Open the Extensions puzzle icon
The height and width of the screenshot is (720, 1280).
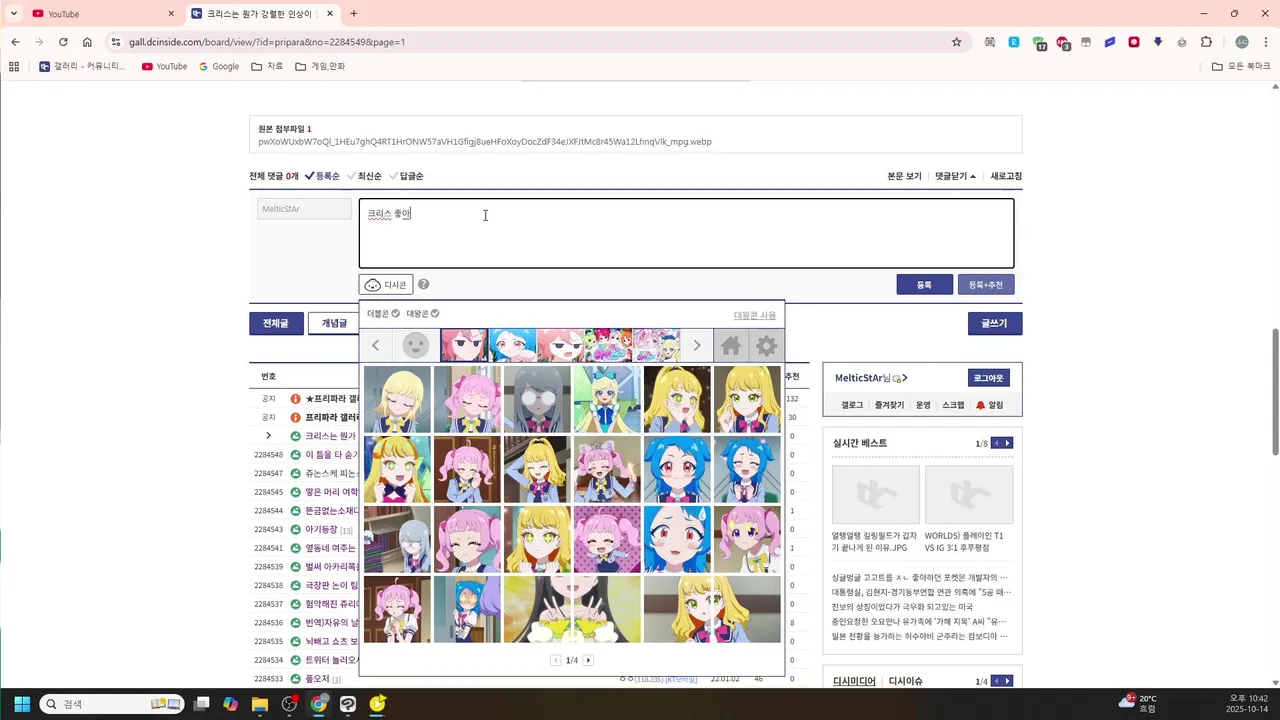click(x=1206, y=42)
